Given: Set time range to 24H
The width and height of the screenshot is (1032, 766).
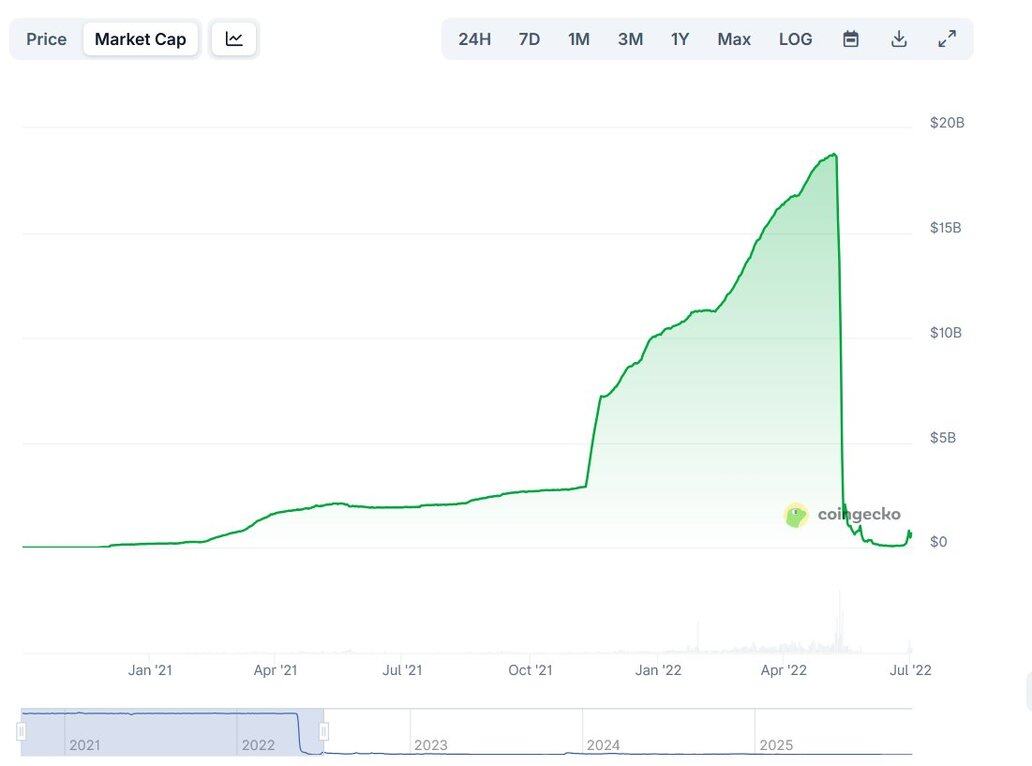Looking at the screenshot, I should 474,39.
